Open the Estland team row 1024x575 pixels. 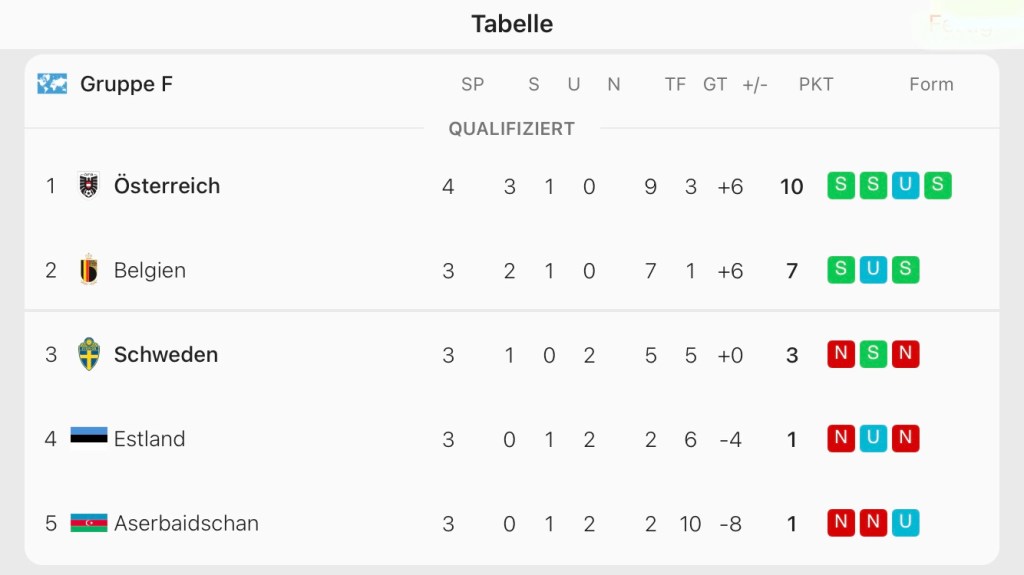pos(150,438)
